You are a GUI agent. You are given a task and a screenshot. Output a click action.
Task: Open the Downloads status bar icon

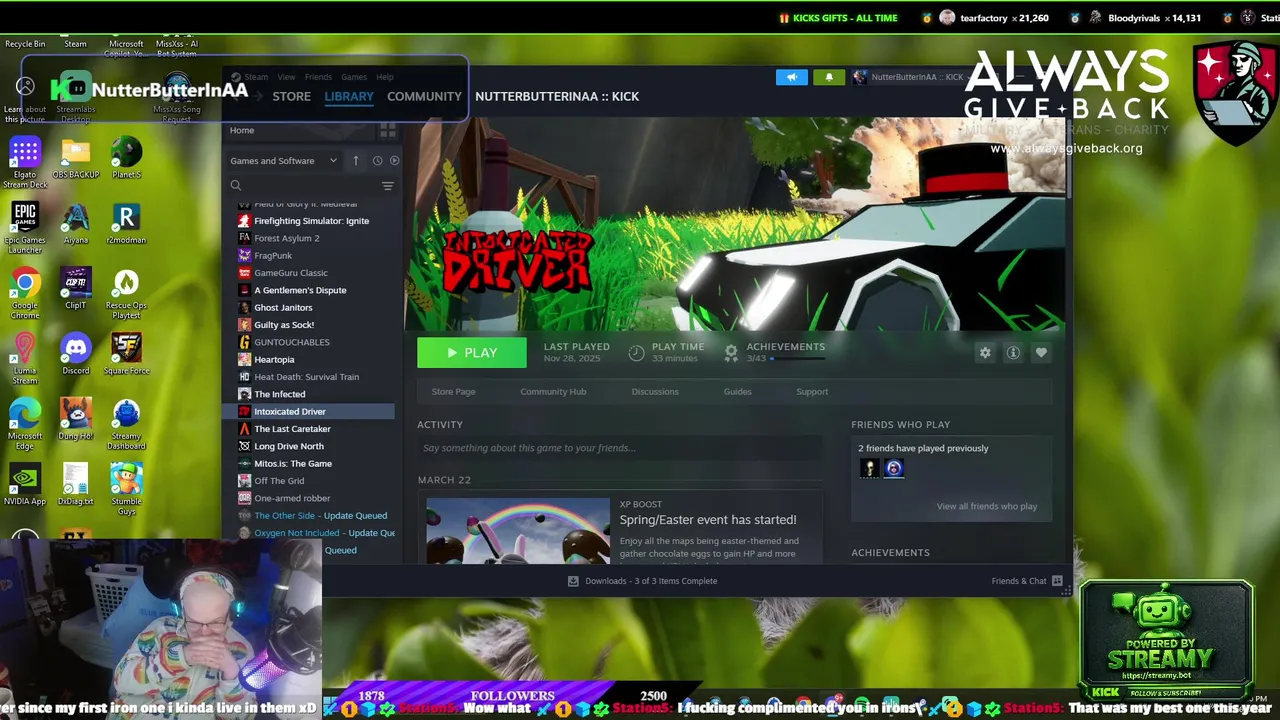click(x=573, y=581)
